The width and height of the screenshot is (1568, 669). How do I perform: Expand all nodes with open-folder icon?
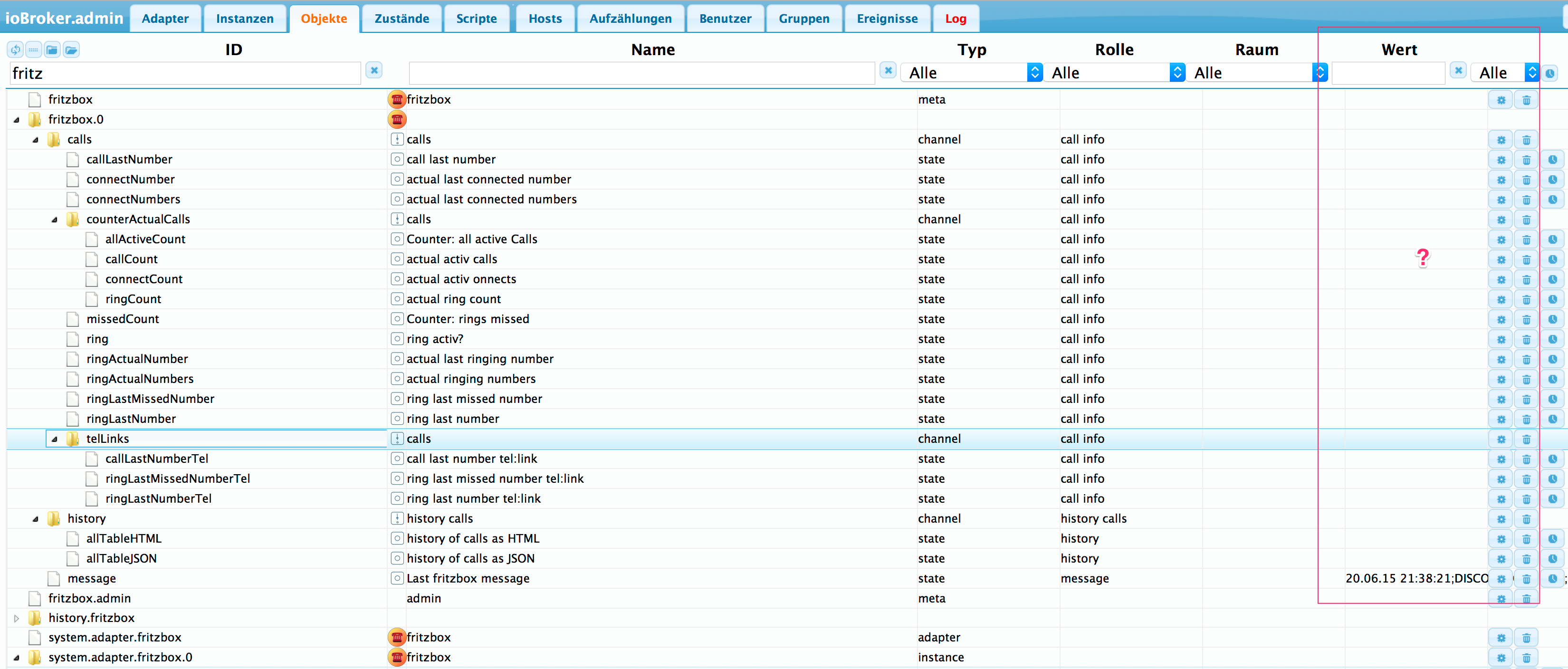pos(71,50)
